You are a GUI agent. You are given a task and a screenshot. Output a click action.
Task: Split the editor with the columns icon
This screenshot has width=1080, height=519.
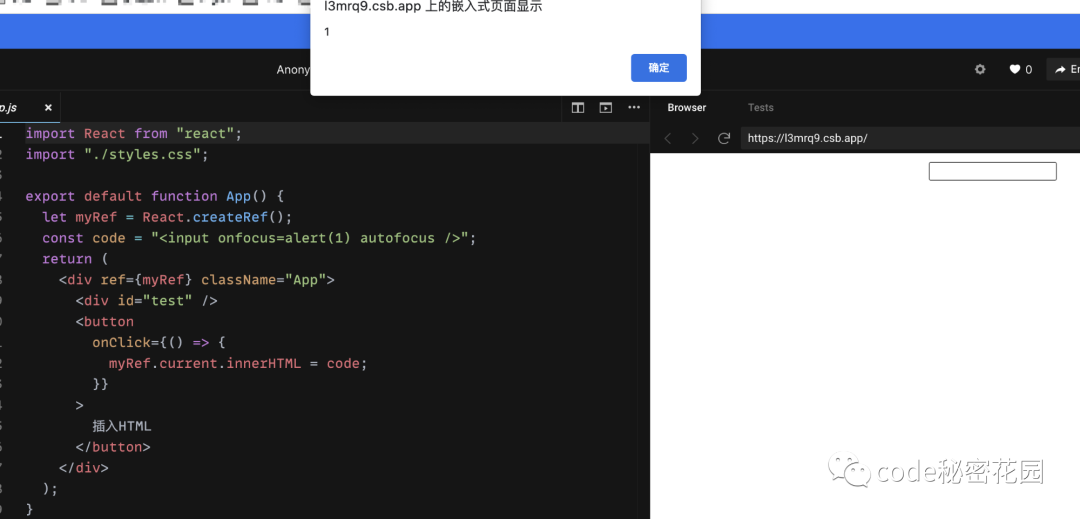578,107
